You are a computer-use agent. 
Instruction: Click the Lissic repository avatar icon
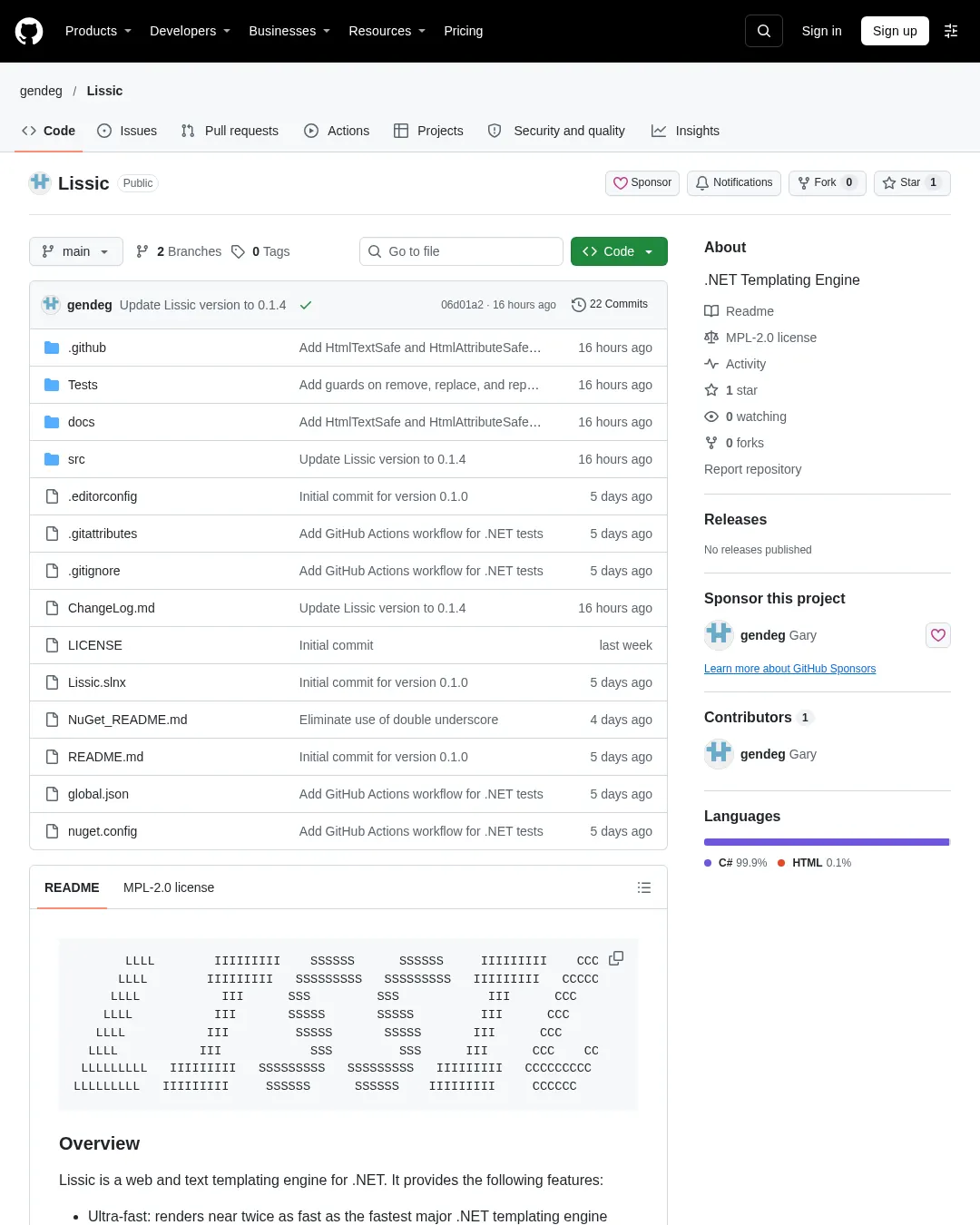click(x=40, y=182)
